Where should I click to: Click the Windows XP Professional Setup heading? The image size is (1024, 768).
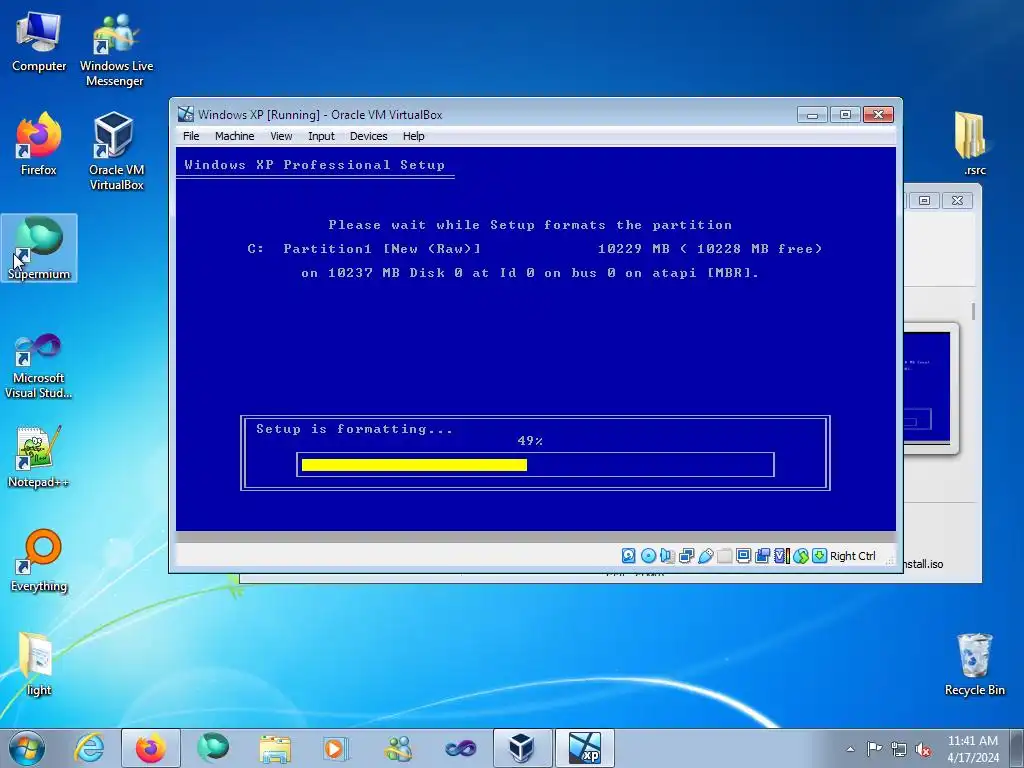(314, 165)
